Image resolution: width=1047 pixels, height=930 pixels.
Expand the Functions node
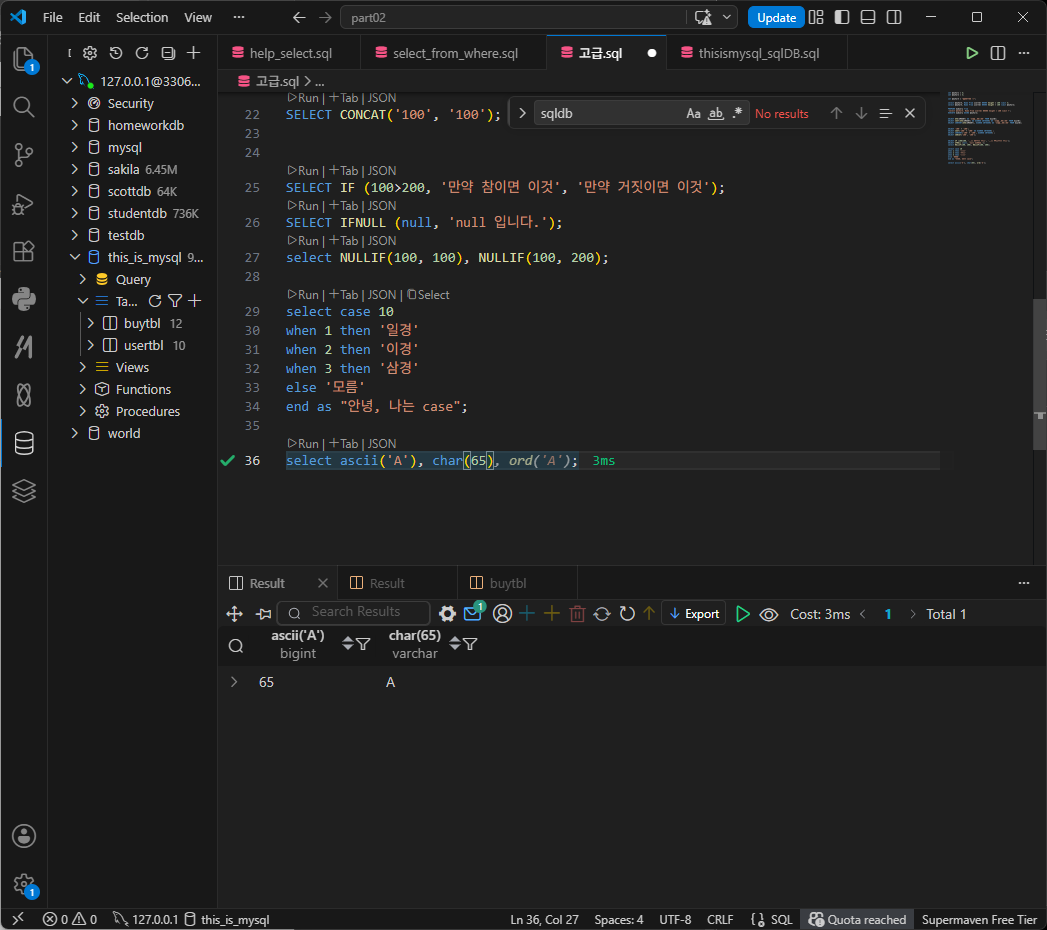click(83, 390)
